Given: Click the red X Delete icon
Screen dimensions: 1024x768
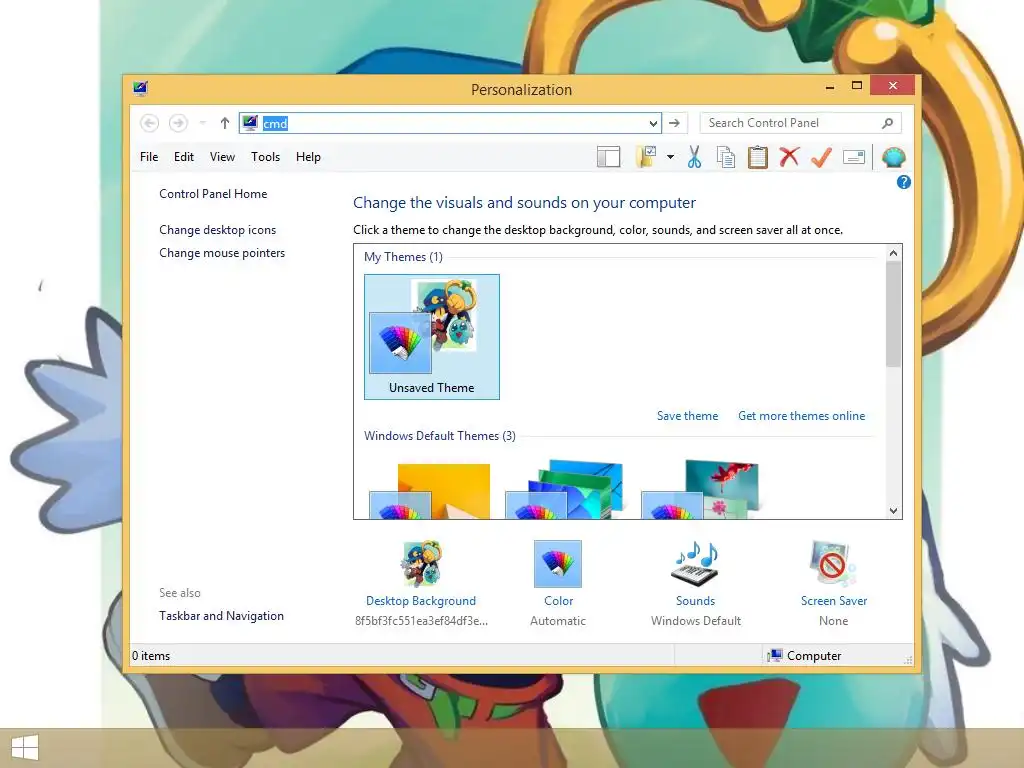Looking at the screenshot, I should (789, 157).
